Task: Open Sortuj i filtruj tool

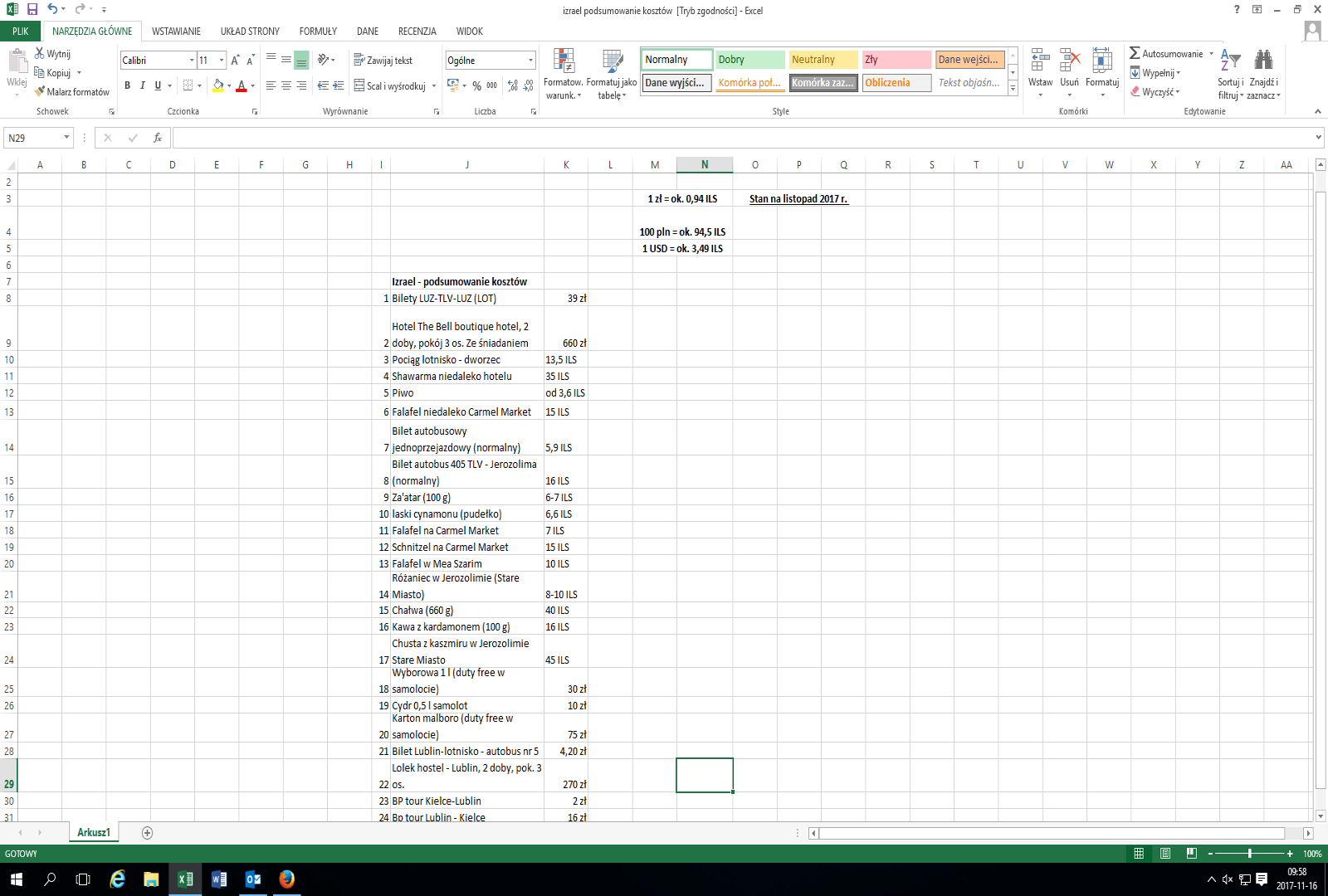Action: [x=1230, y=75]
